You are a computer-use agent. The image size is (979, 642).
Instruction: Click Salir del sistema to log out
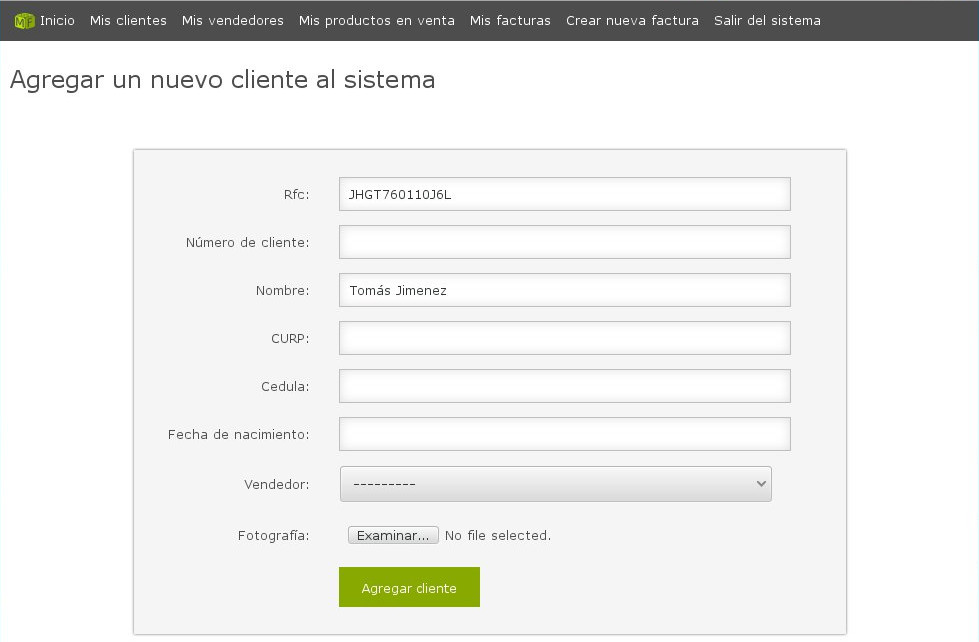tap(767, 19)
